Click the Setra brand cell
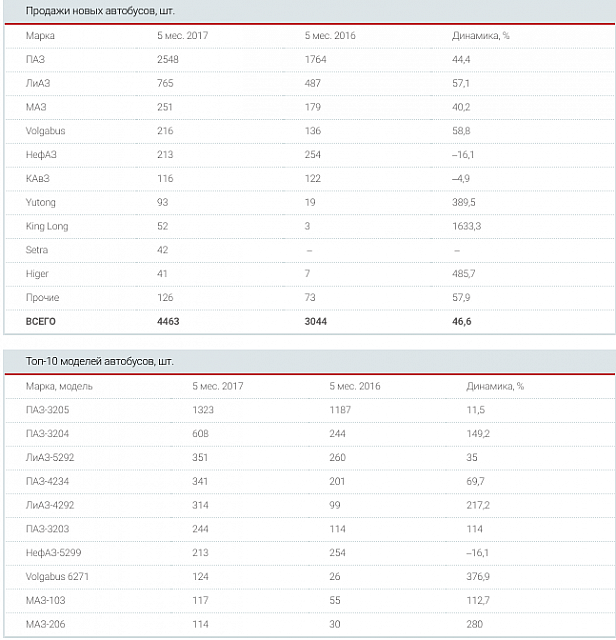The width and height of the screenshot is (616, 640). 37,250
